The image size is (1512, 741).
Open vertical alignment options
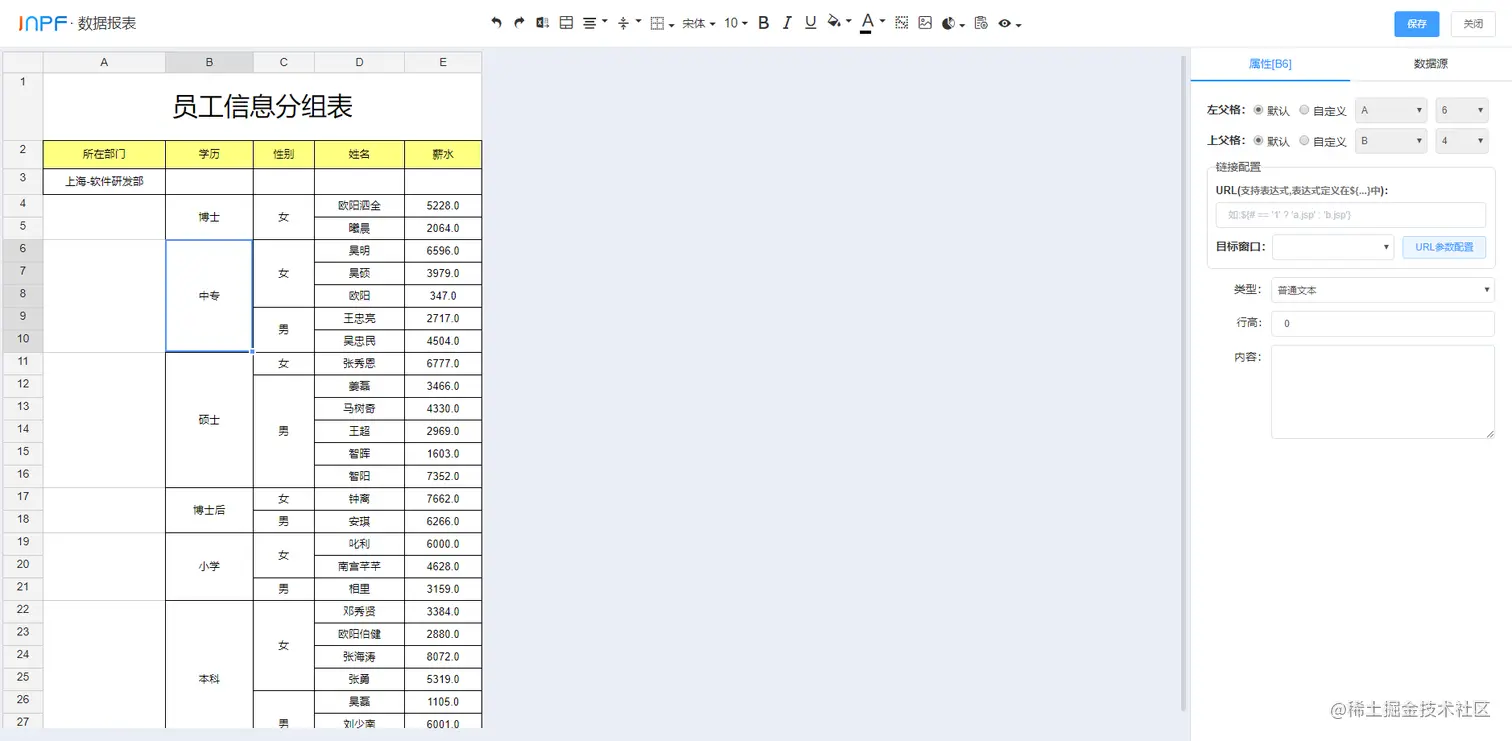tap(629, 23)
